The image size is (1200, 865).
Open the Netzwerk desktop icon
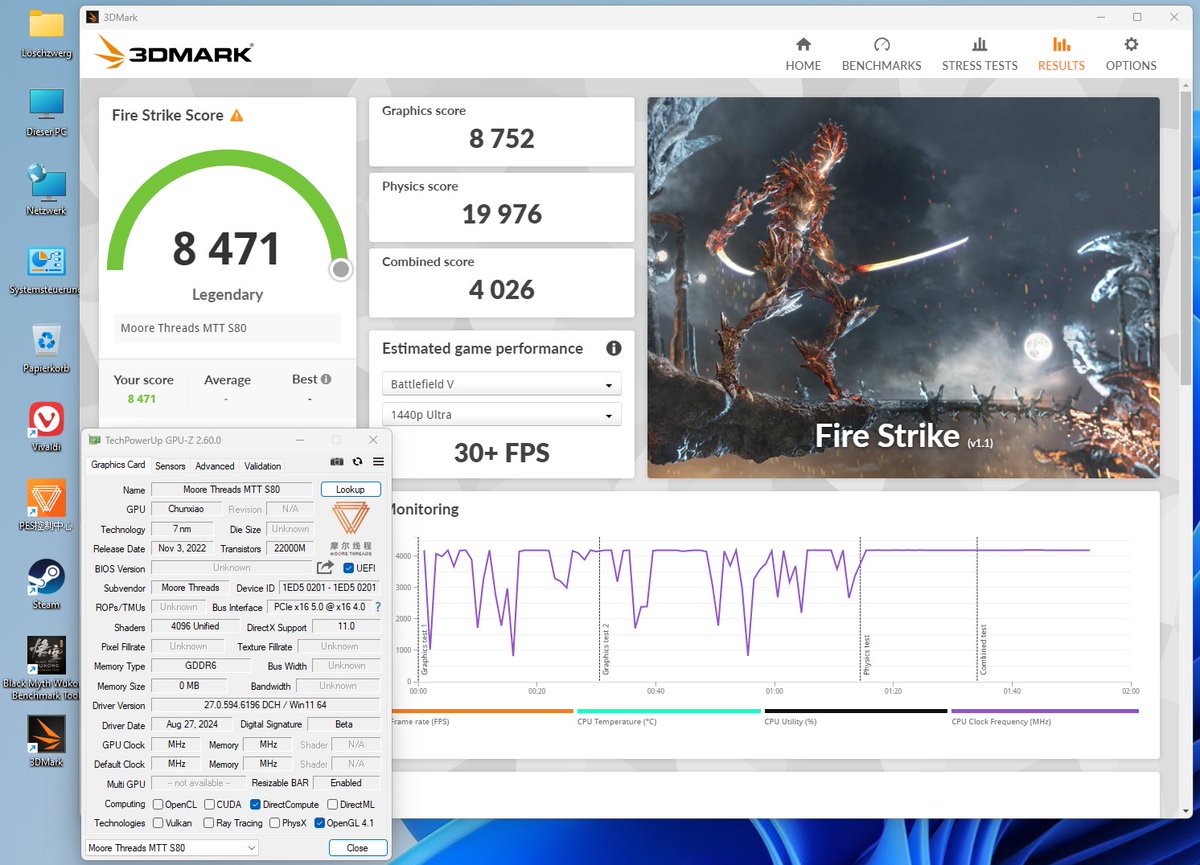coord(46,190)
